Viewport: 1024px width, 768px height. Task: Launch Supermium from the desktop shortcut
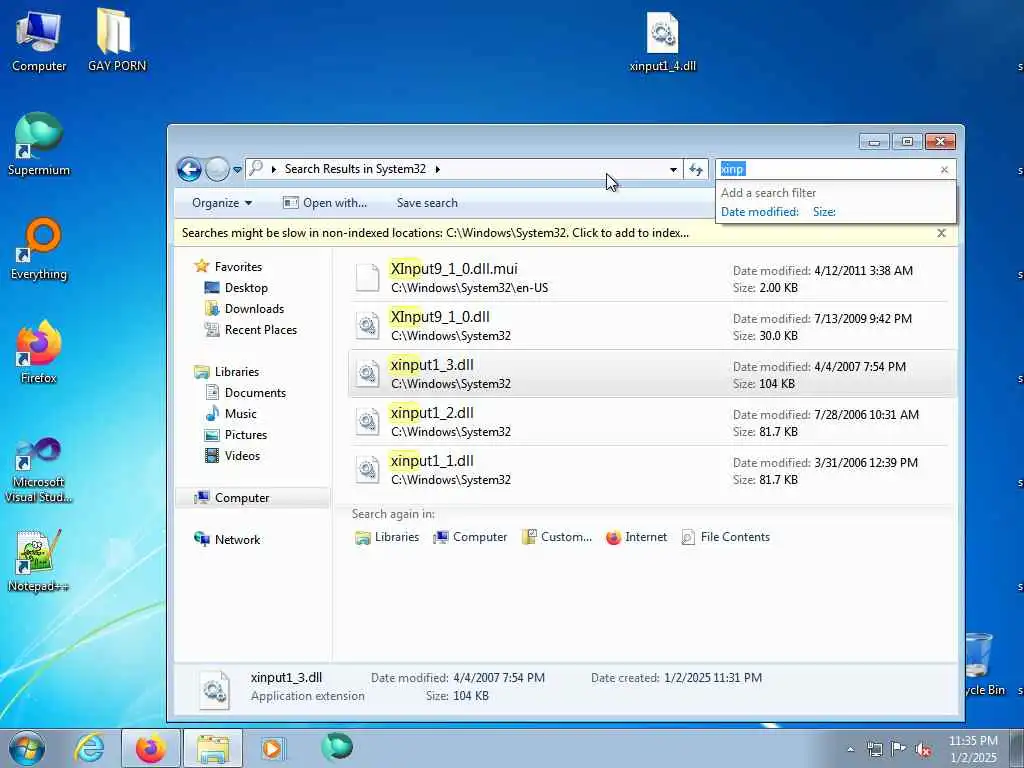(39, 144)
